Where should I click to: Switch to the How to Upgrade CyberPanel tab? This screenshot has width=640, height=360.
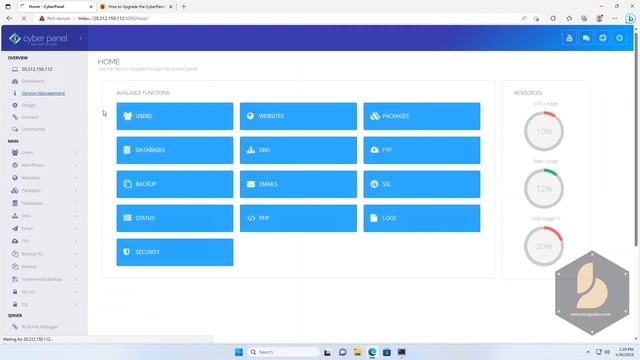coord(136,7)
